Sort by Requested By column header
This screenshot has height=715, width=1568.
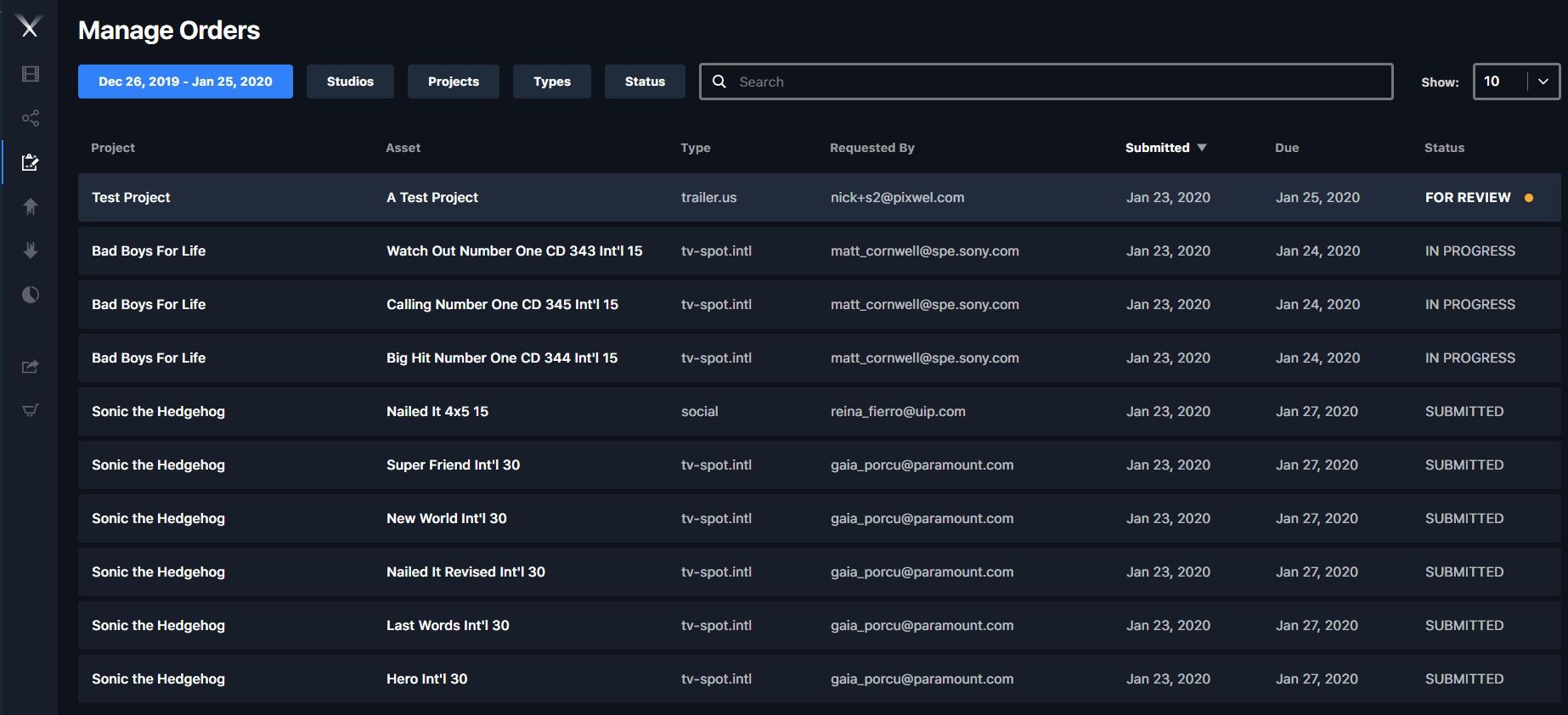[872, 148]
